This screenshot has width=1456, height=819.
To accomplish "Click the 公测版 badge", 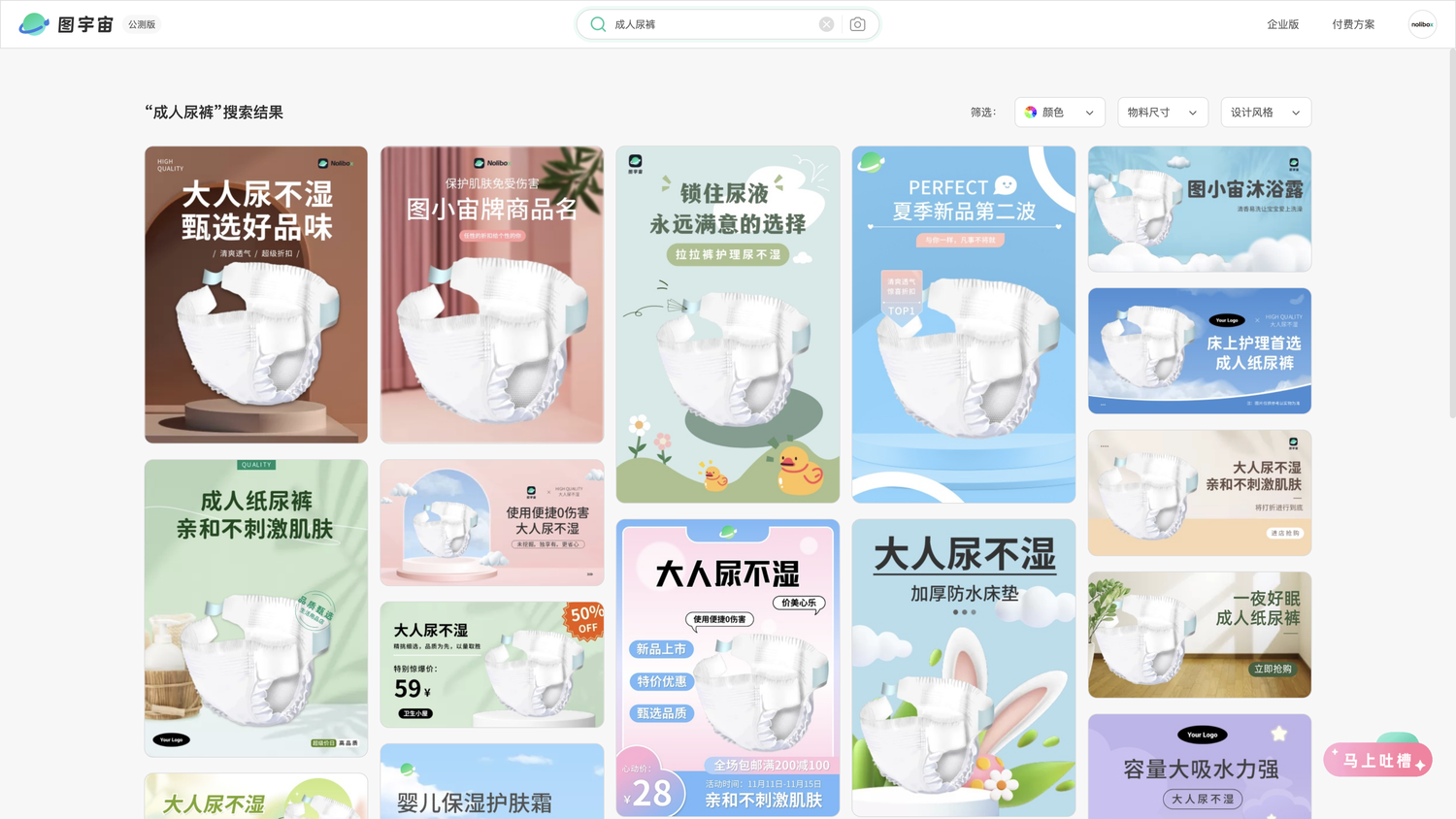I will [142, 24].
